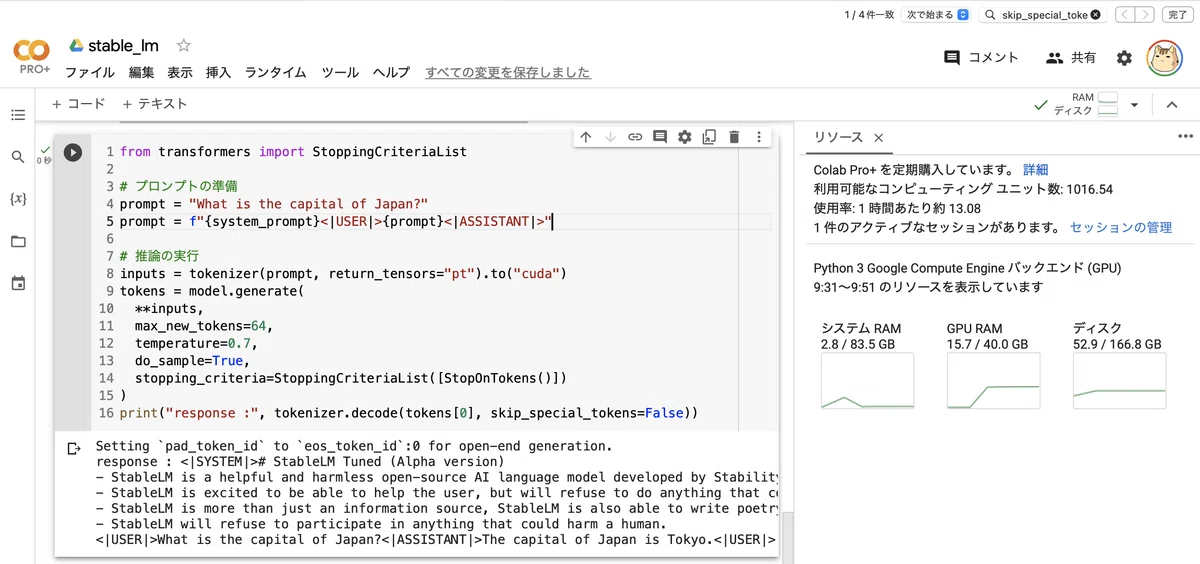Go to next search match

(x=1146, y=15)
